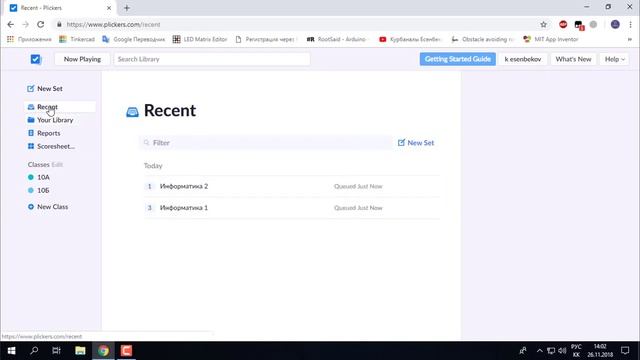Reload the page
This screenshot has height=360, width=640.
40,24
